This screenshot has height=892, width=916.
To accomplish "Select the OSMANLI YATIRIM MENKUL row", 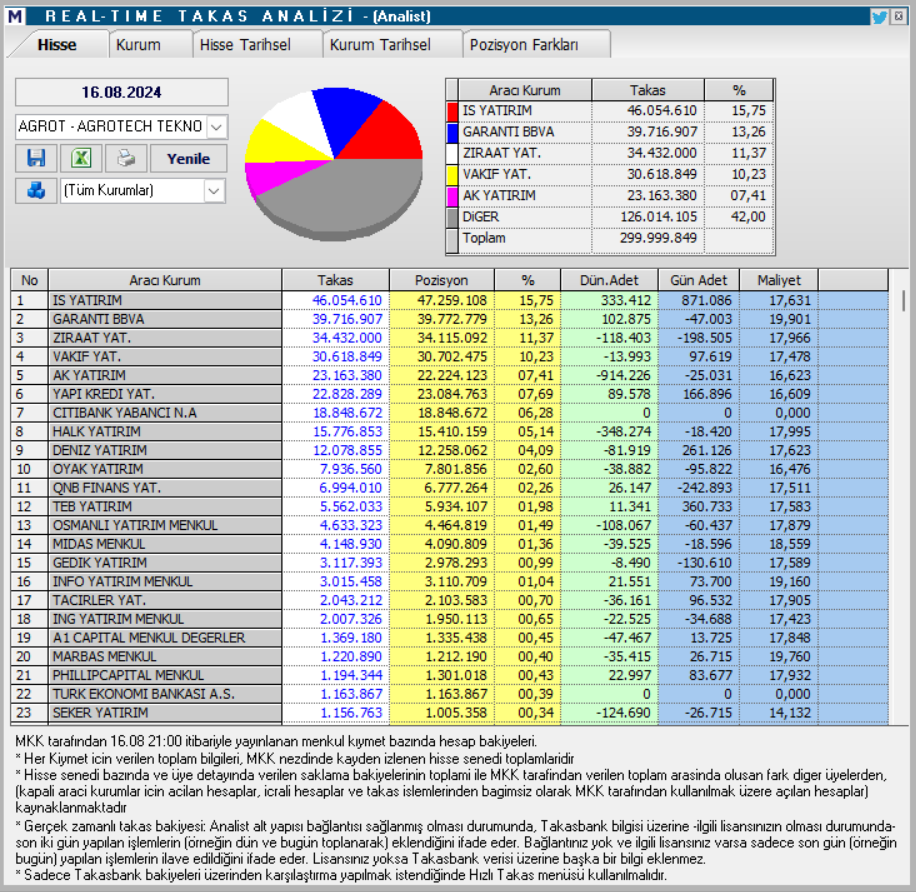I will (x=450, y=525).
